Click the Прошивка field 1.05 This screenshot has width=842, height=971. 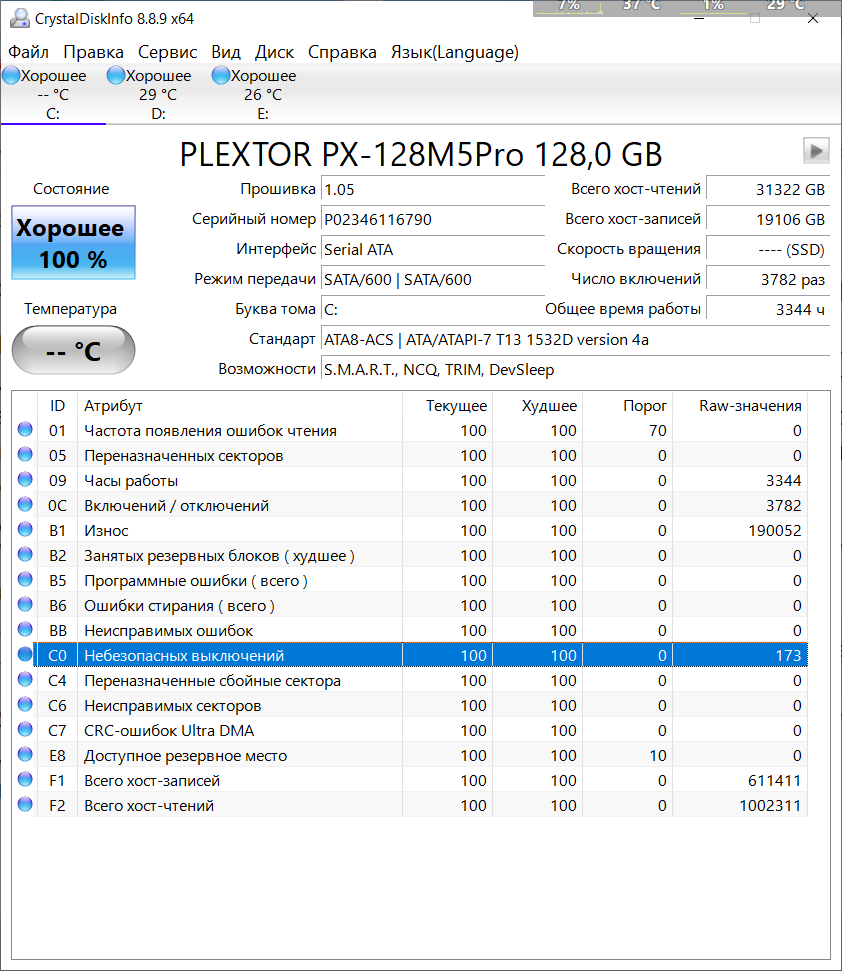point(433,189)
